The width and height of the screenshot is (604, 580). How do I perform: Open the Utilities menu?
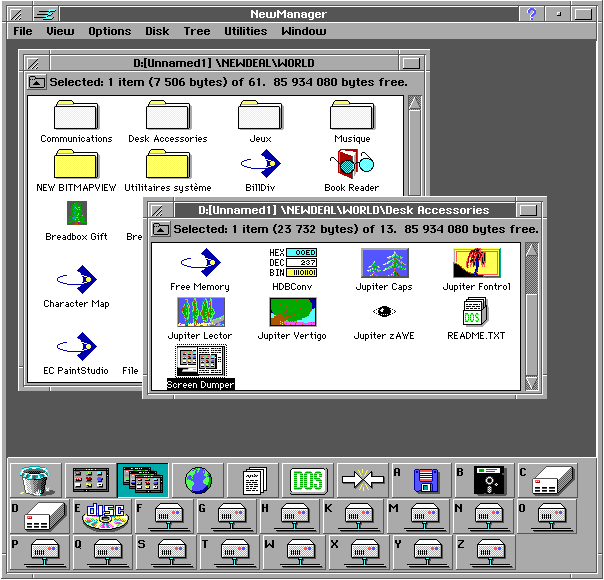245,31
